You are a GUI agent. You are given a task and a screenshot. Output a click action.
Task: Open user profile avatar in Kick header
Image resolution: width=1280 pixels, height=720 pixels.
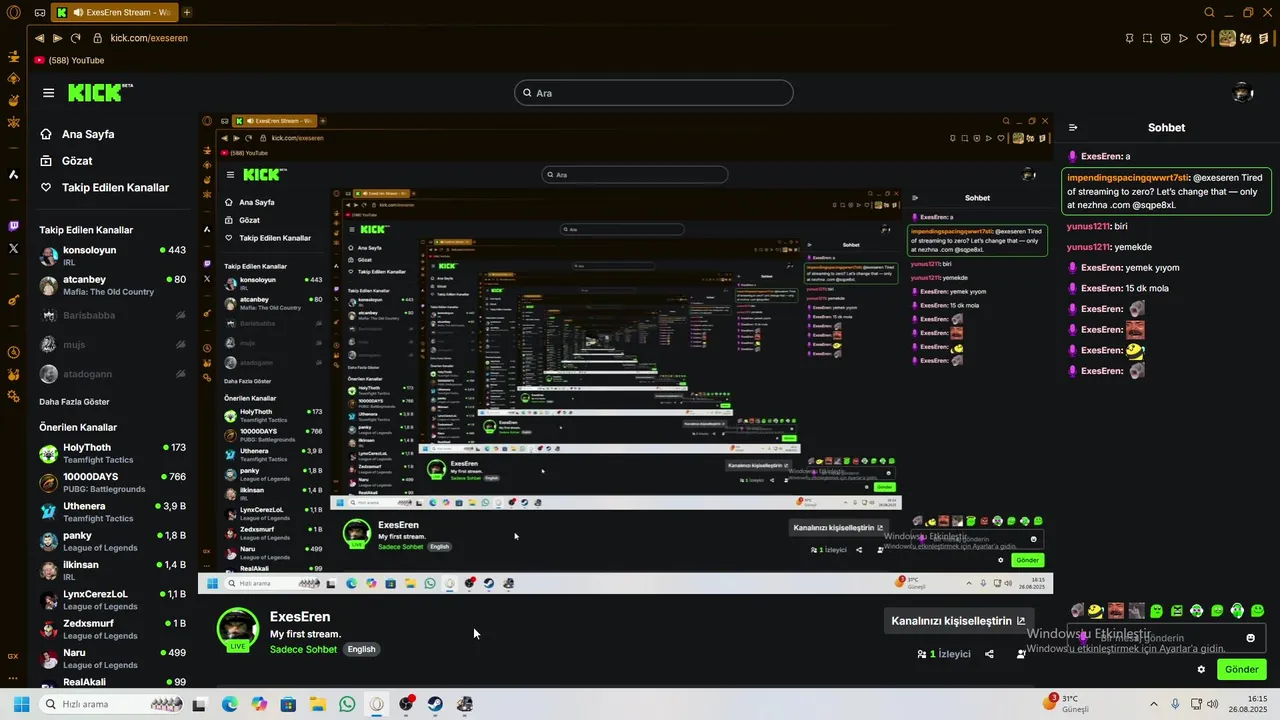[1243, 93]
